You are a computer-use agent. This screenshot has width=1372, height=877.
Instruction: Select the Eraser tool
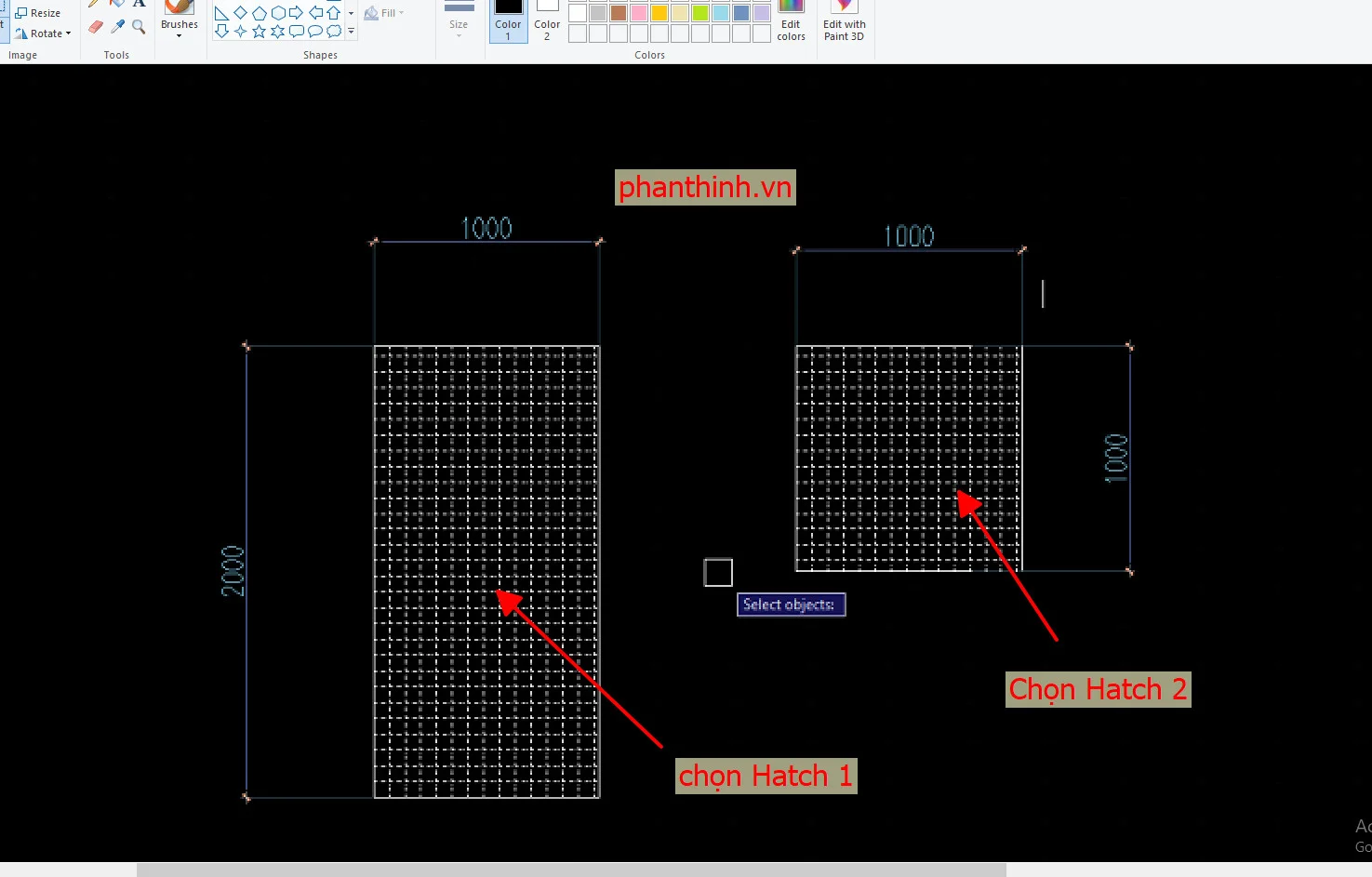point(96,27)
